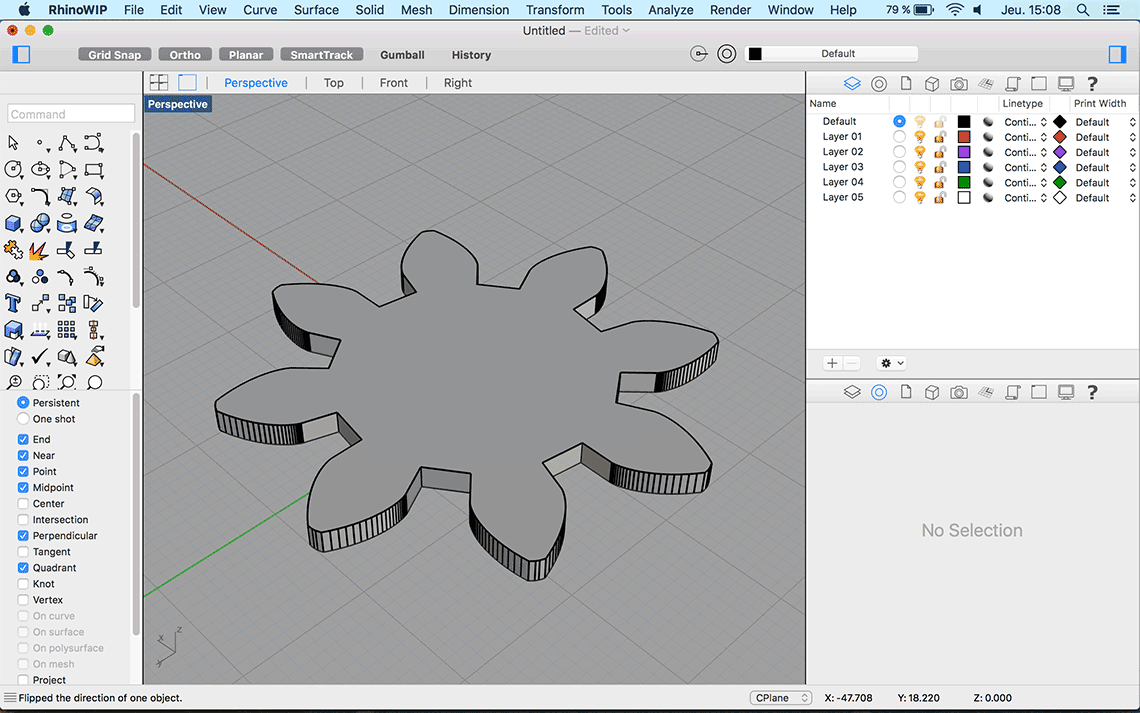1140x713 pixels.
Task: Select the Text object T tool
Action: point(12,303)
